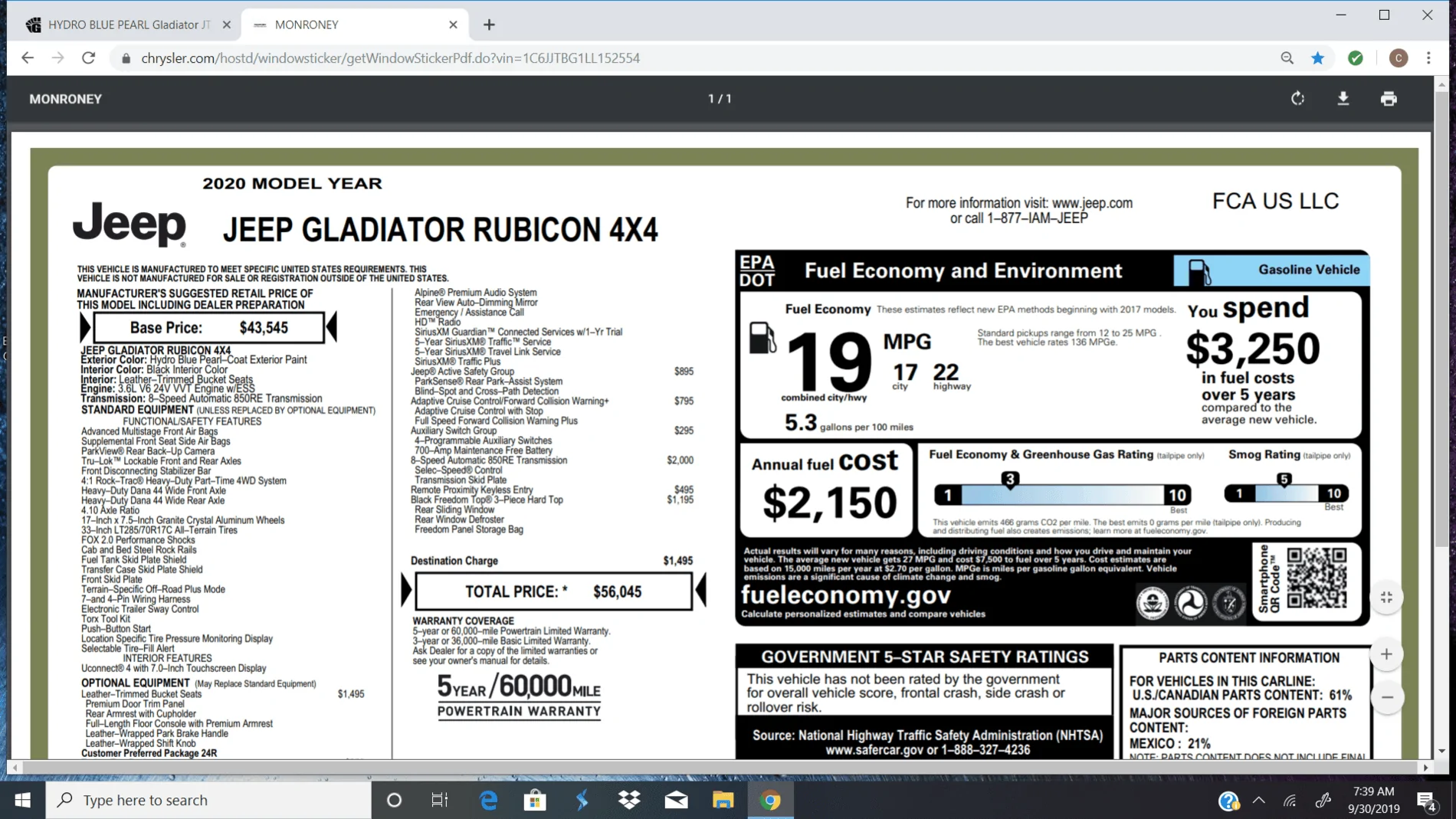Viewport: 1456px width, 819px height.
Task: Click the Total Price $56,045 value
Action: 618,591
